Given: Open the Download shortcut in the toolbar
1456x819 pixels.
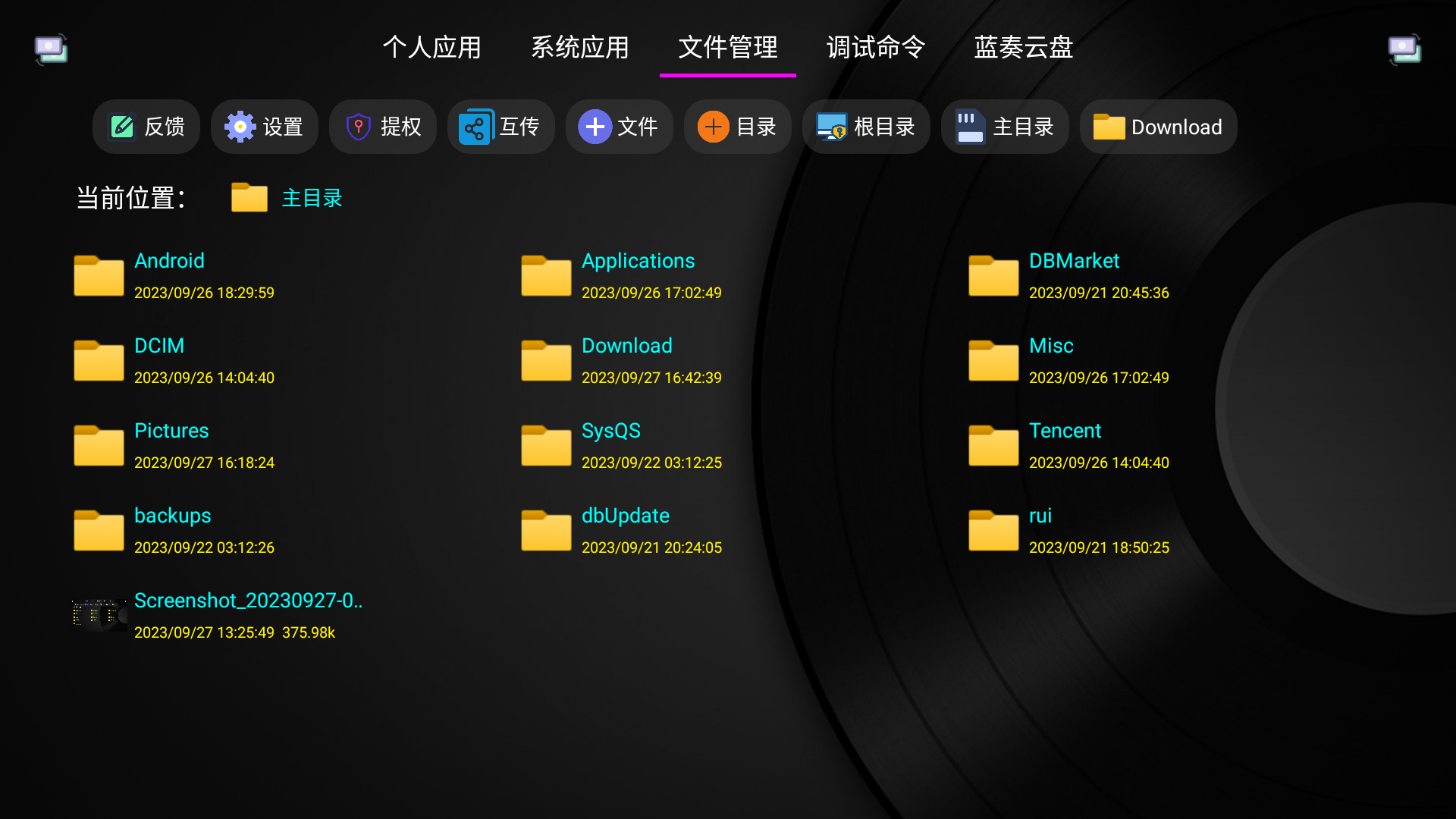Looking at the screenshot, I should pos(1157,127).
